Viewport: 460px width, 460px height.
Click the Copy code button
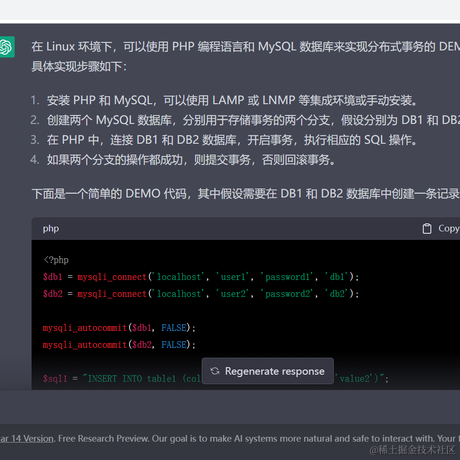[441, 229]
